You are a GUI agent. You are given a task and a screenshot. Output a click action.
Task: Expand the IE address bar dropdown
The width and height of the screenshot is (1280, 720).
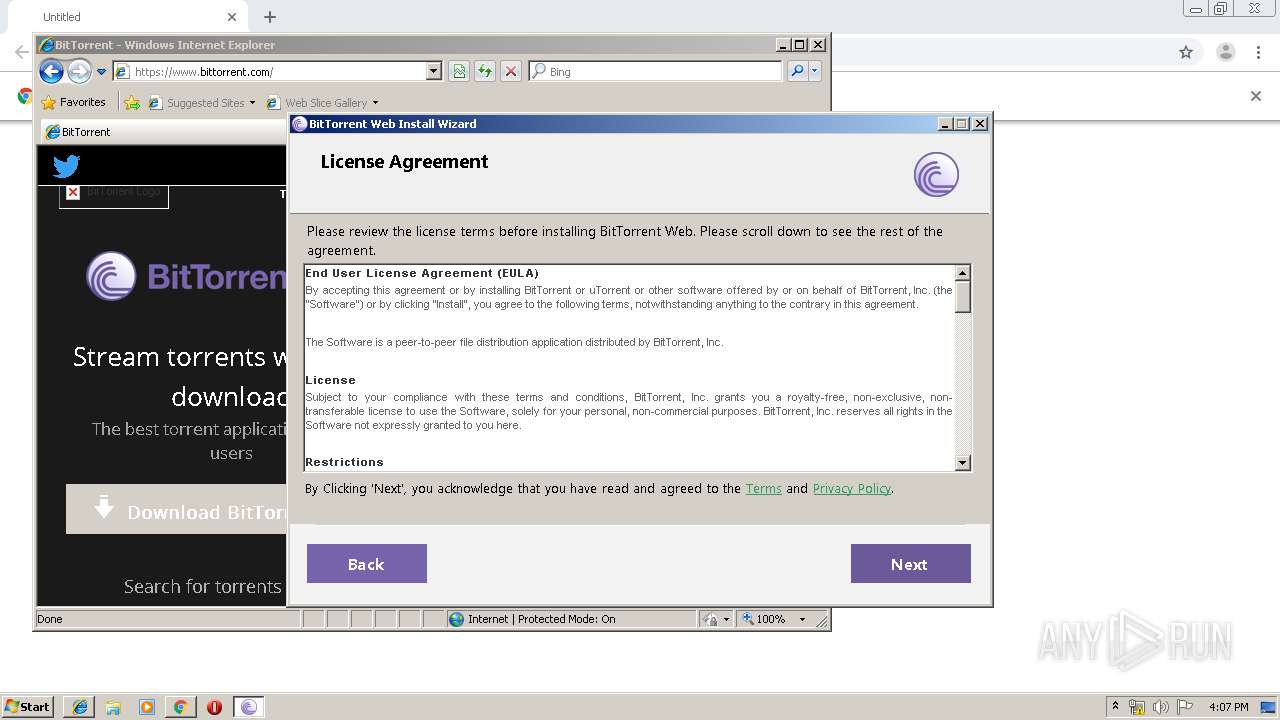pyautogui.click(x=433, y=72)
